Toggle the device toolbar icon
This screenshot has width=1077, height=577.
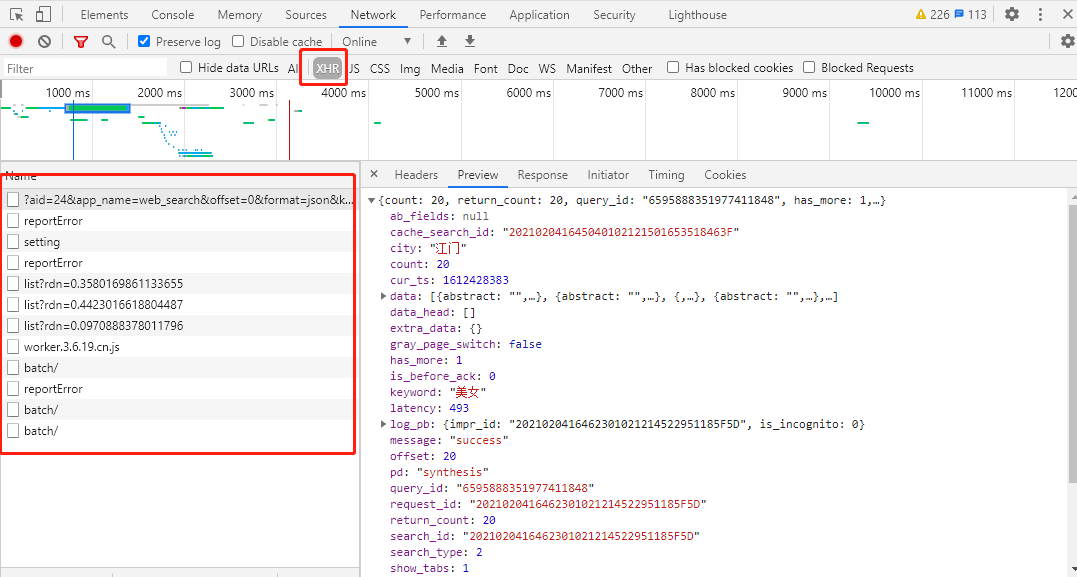43,15
